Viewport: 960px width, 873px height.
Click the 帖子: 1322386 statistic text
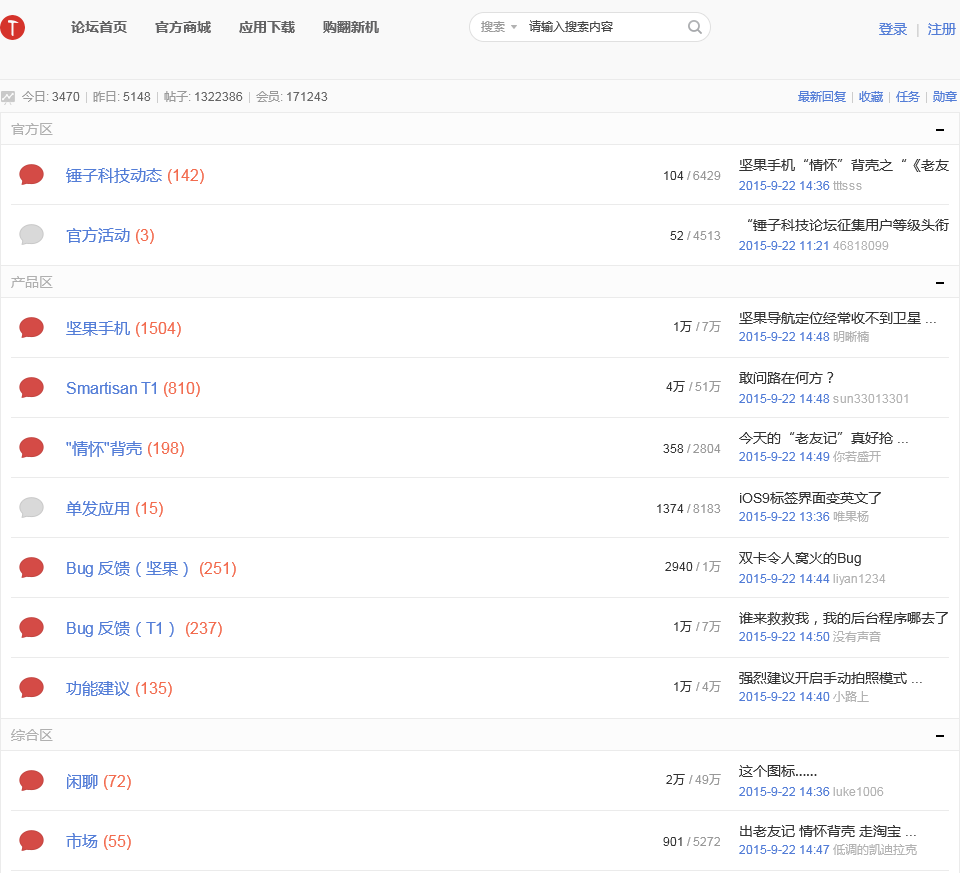203,97
